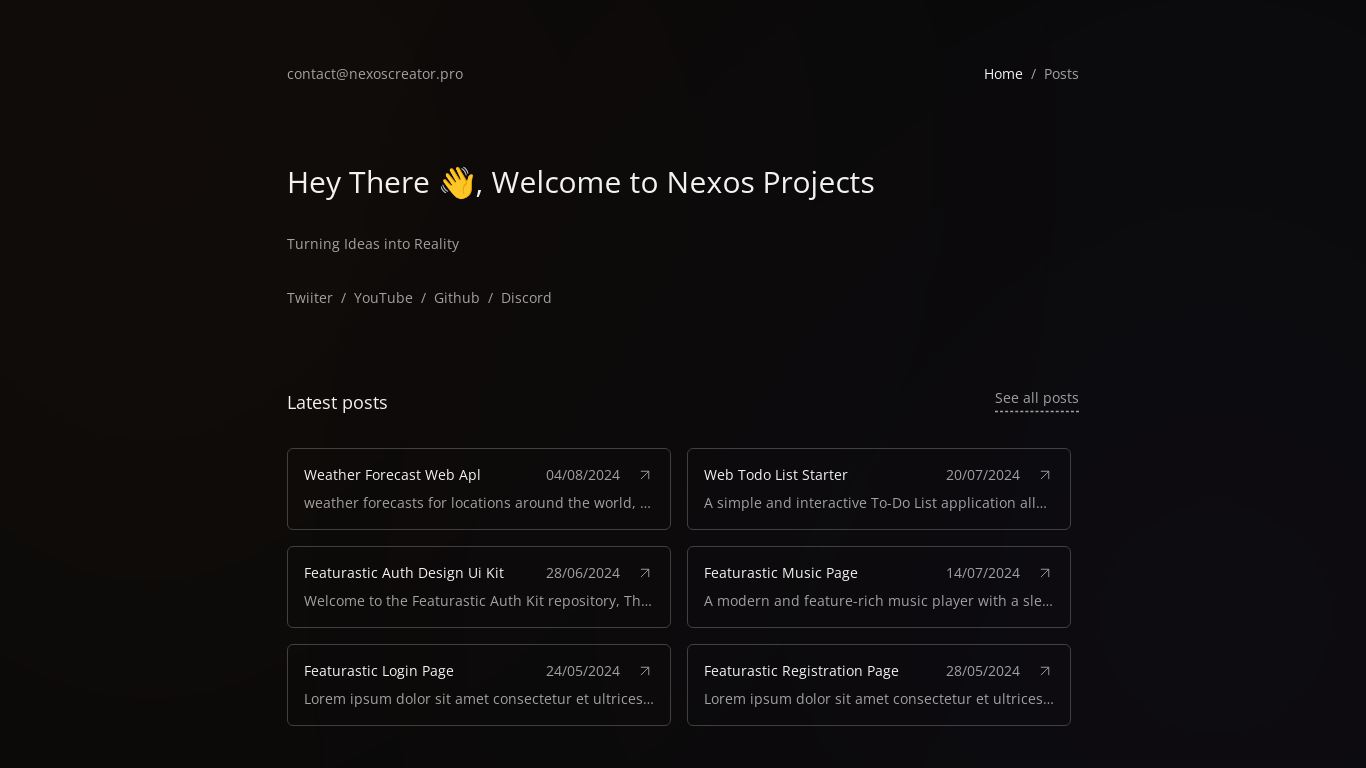Open the Twiiter social link
This screenshot has height=768, width=1366.
pos(310,298)
